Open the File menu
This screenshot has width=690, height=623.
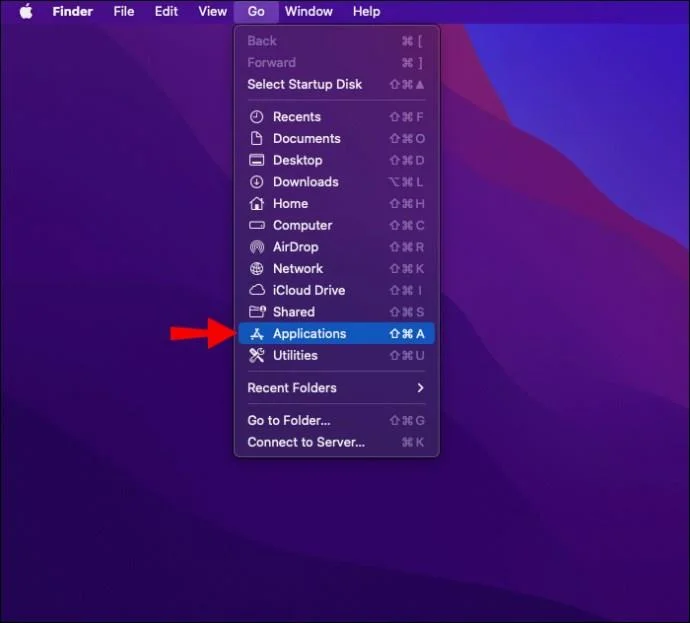click(124, 11)
